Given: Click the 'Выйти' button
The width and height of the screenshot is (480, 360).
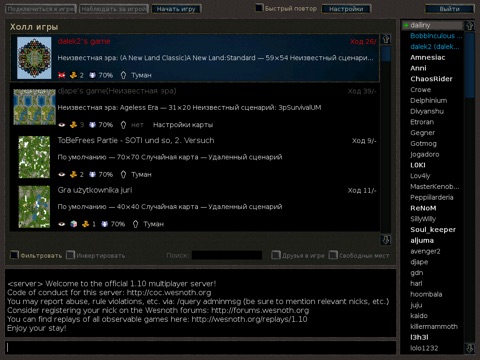Looking at the screenshot, I should [449, 9].
